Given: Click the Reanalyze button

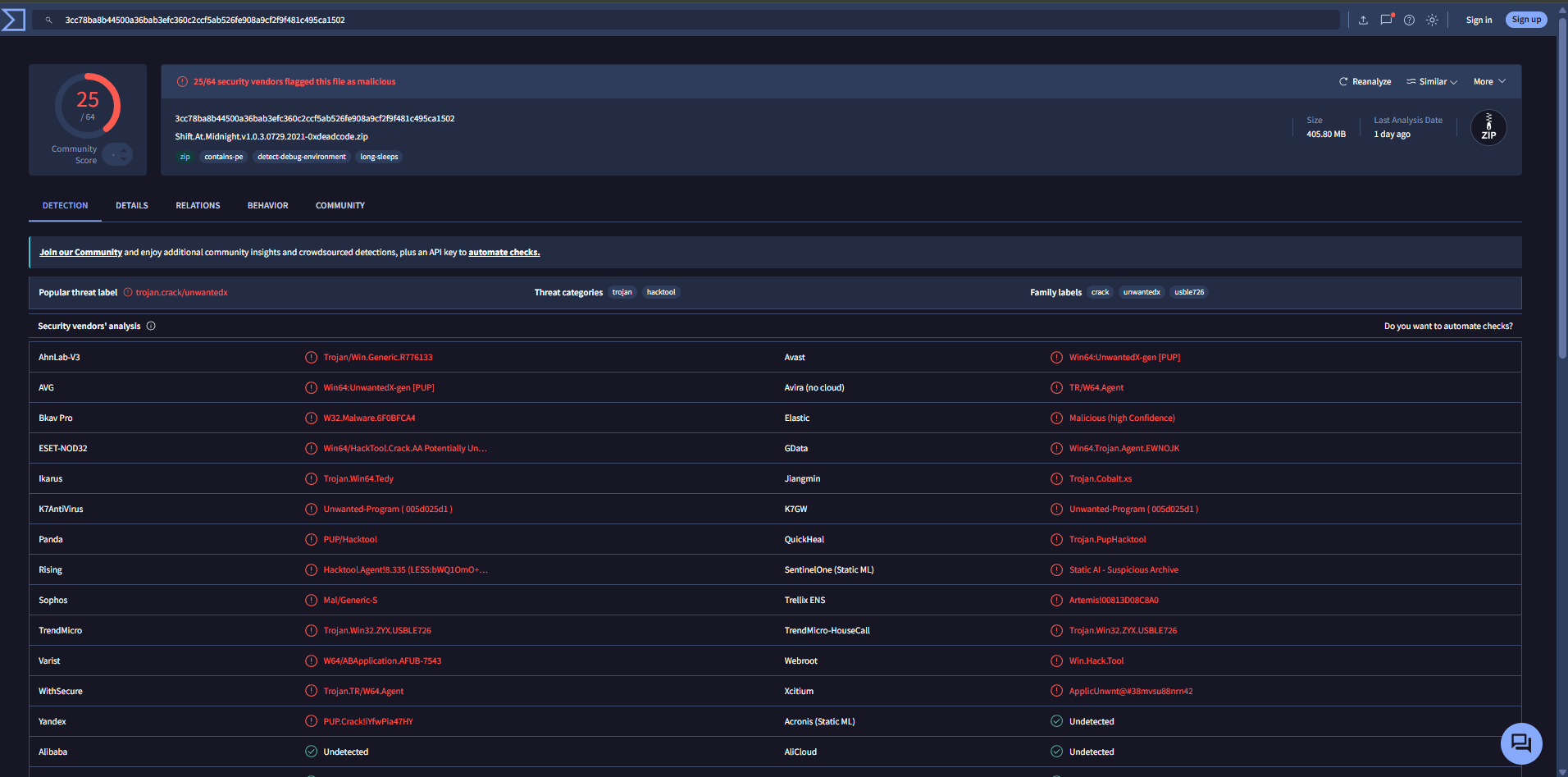Looking at the screenshot, I should click(x=1365, y=81).
